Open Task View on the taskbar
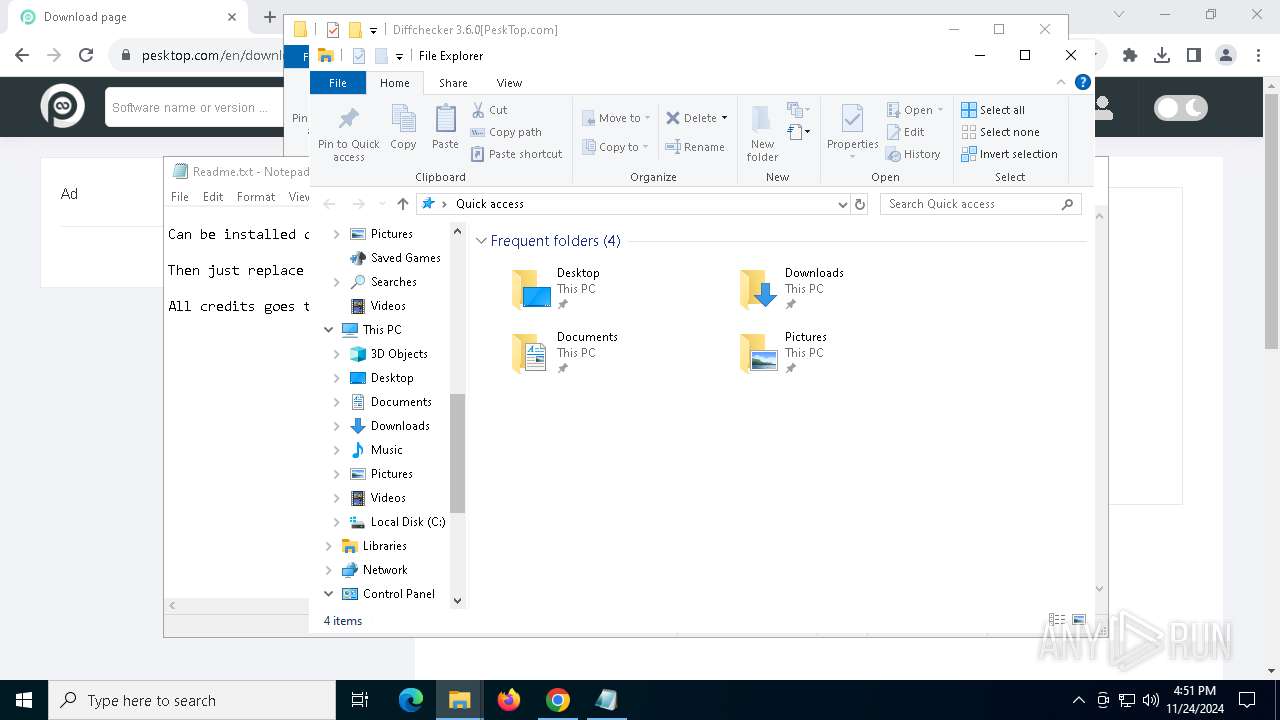Viewport: 1280px width, 720px height. tap(360, 700)
